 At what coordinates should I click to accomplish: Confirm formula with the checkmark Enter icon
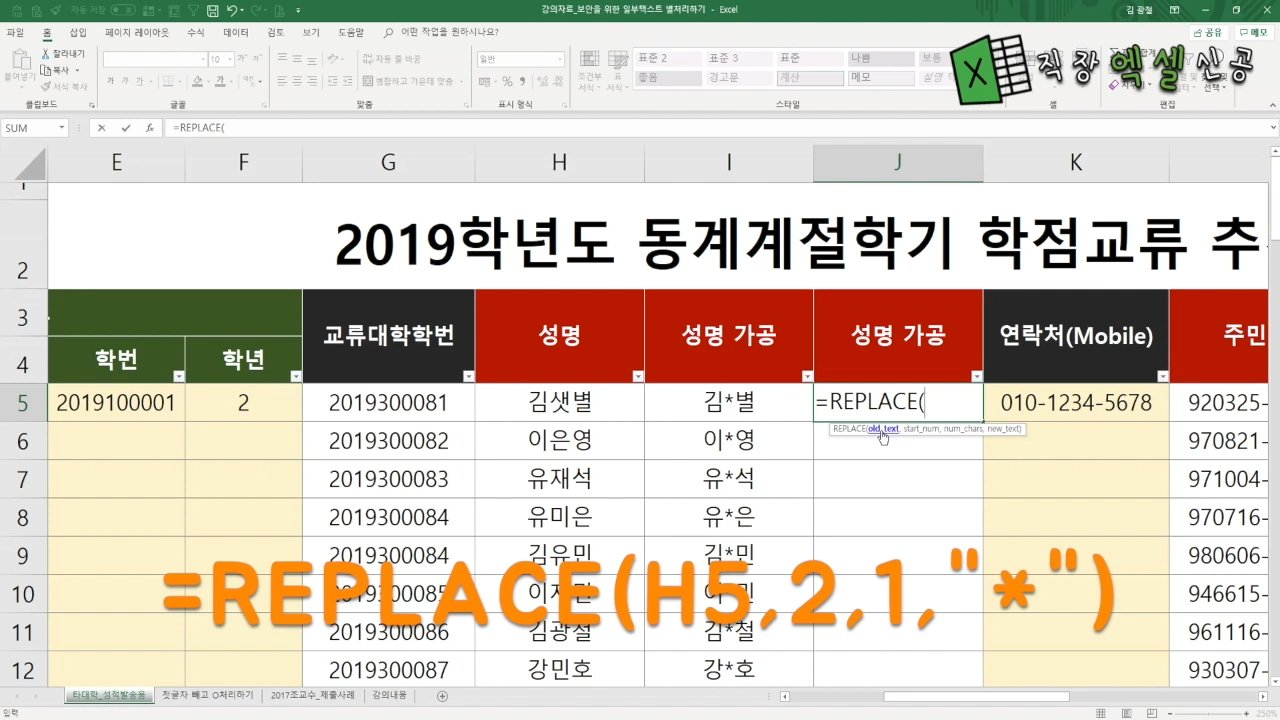click(126, 128)
